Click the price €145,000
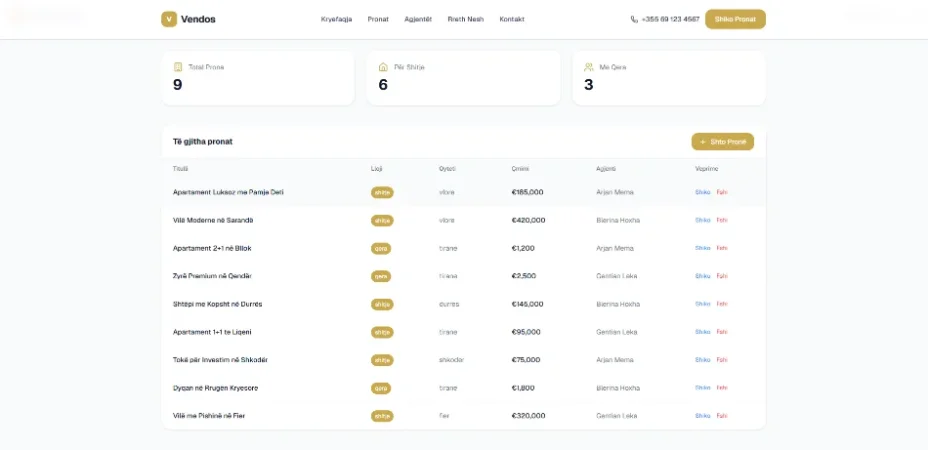Screen dimensions: 928x450 (x=527, y=304)
